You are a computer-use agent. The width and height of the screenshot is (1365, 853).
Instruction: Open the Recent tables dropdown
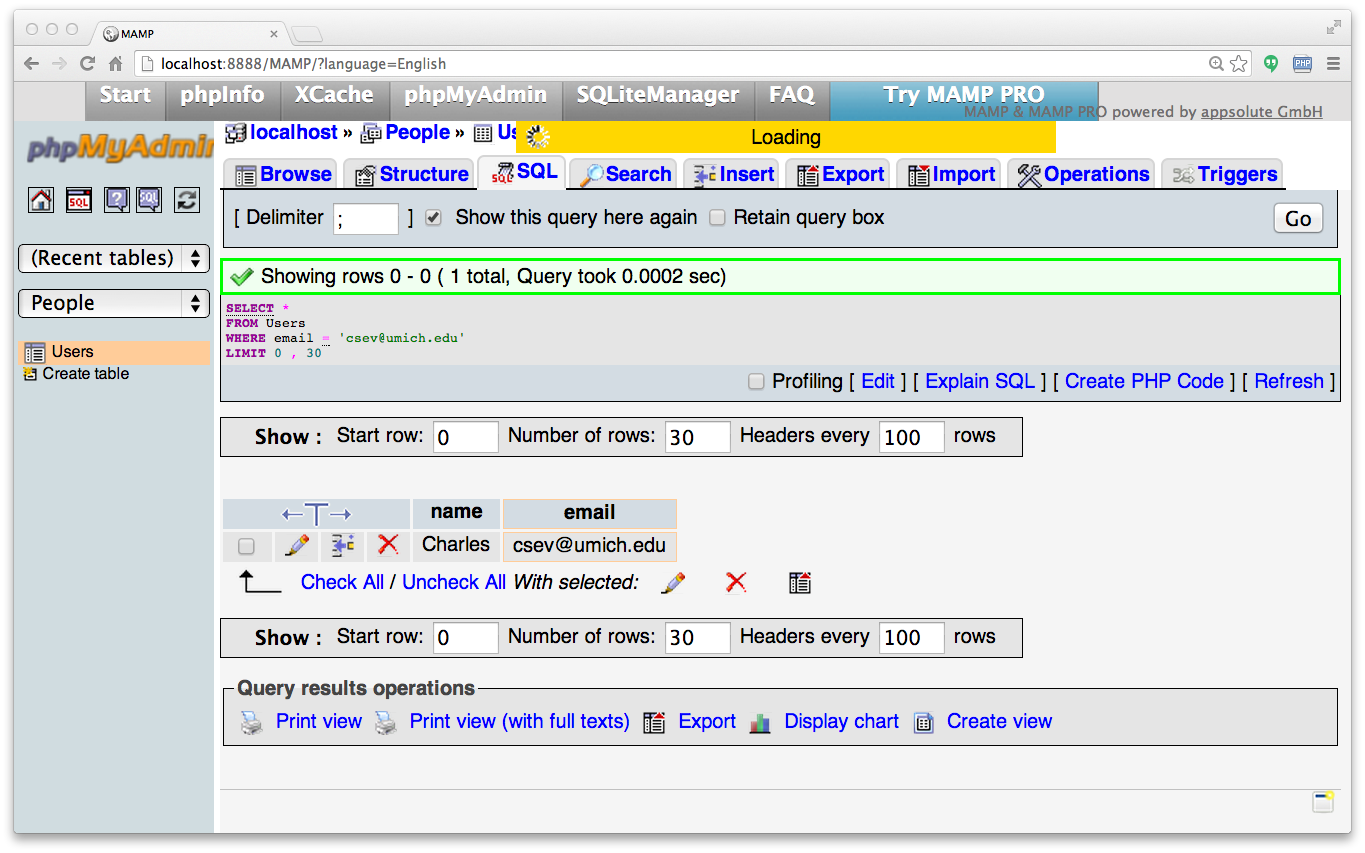click(x=114, y=258)
